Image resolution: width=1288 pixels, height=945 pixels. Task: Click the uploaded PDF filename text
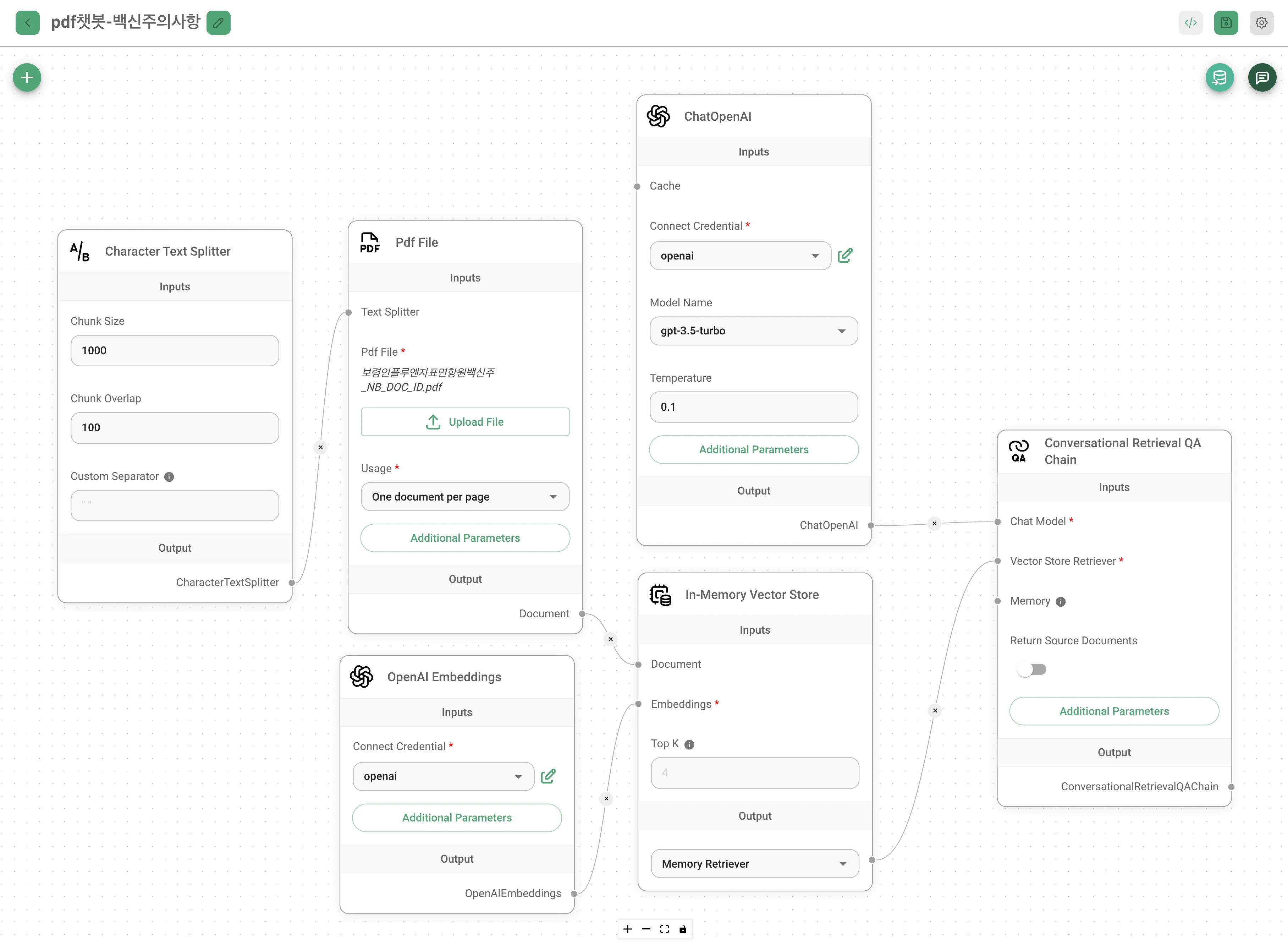point(428,380)
